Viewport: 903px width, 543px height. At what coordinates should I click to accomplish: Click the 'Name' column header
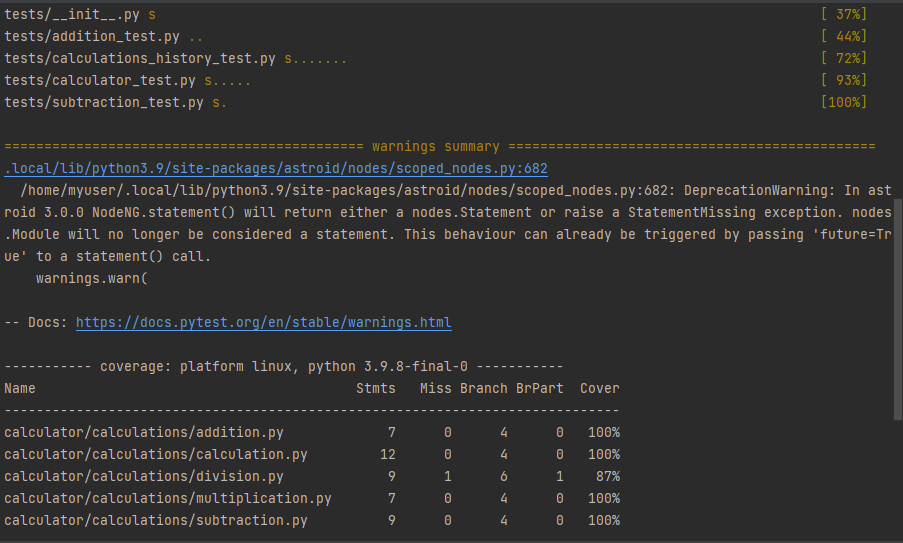tap(20, 388)
